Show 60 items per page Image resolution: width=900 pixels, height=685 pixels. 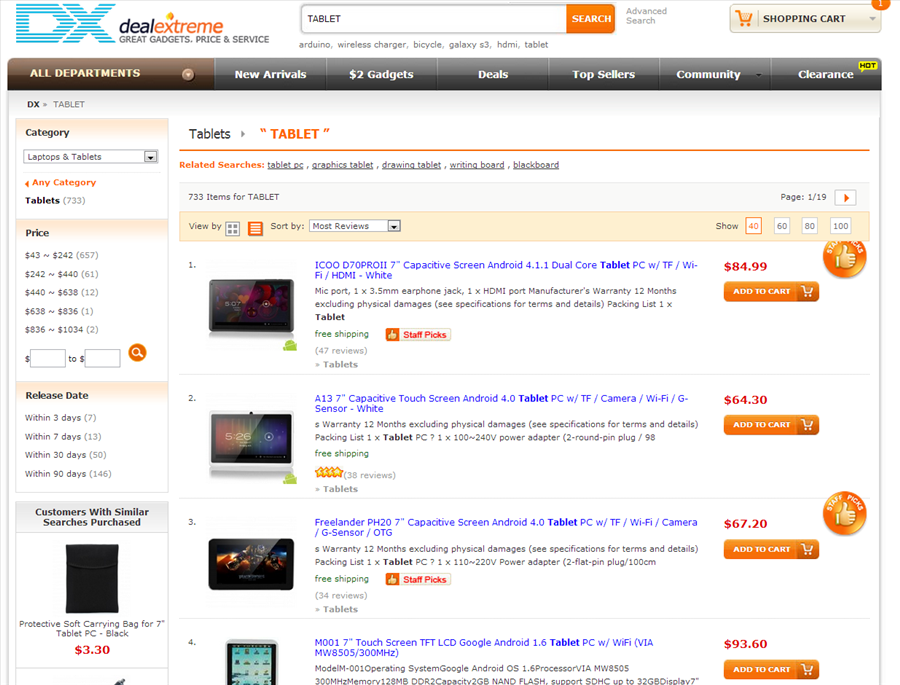coord(781,226)
